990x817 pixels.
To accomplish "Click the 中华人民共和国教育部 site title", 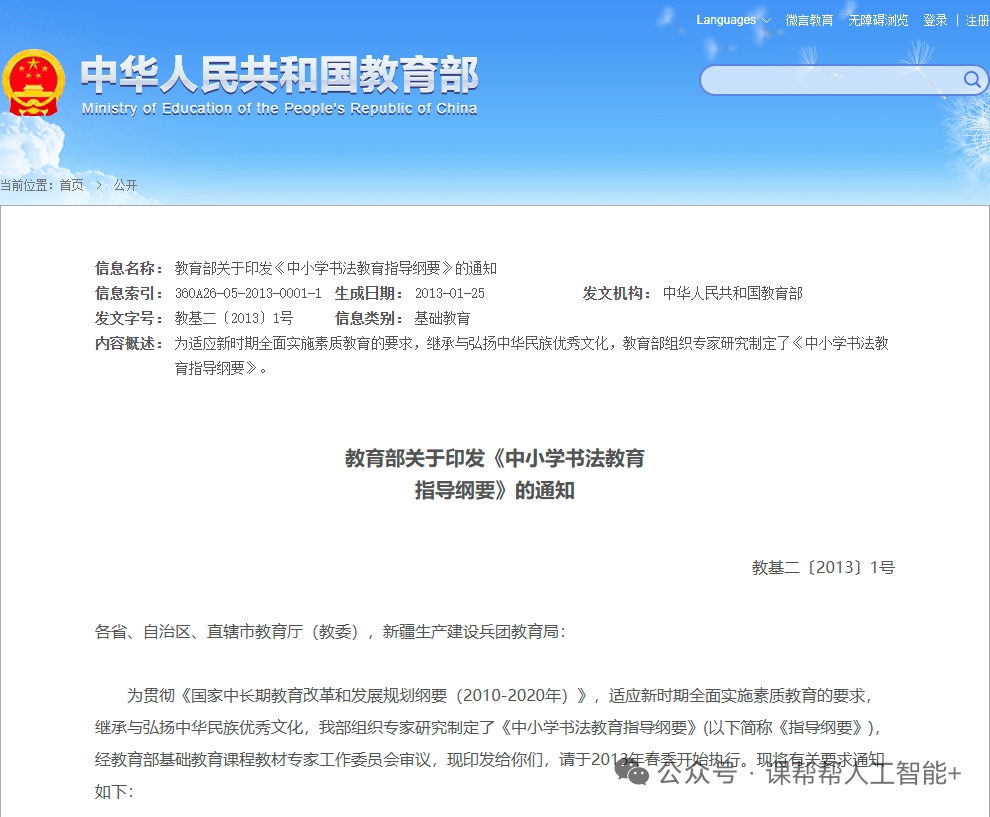I will [x=279, y=75].
